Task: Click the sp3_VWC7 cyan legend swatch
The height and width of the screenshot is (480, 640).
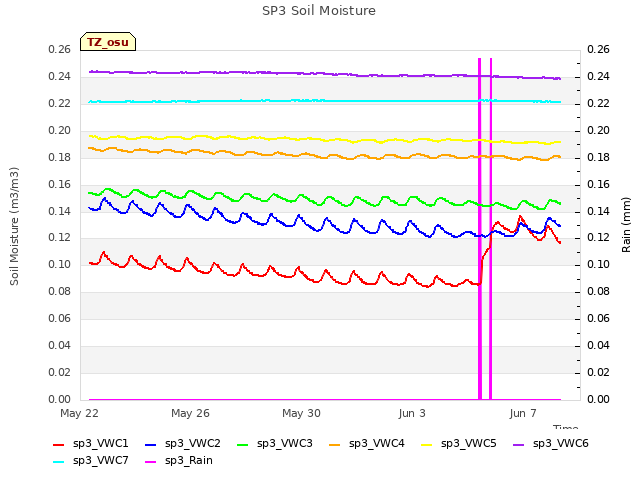Action: click(58, 462)
